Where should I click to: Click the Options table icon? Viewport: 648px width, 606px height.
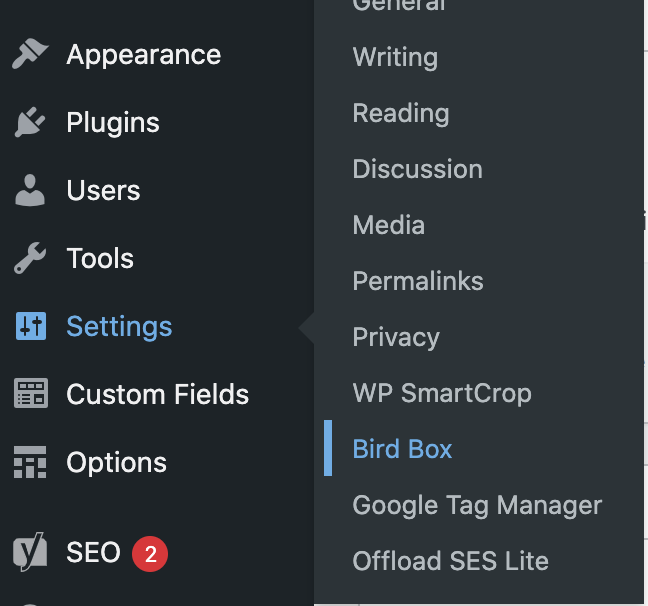pyautogui.click(x=30, y=462)
